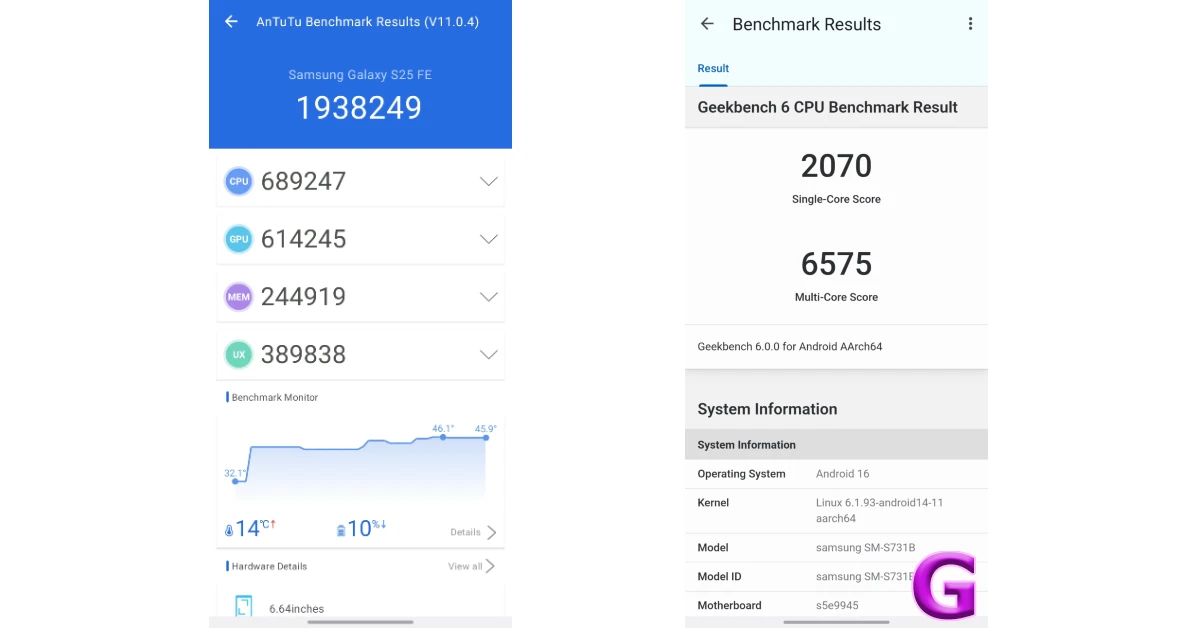The height and width of the screenshot is (628, 1200).
Task: Expand the UX score breakdown
Action: 489,354
